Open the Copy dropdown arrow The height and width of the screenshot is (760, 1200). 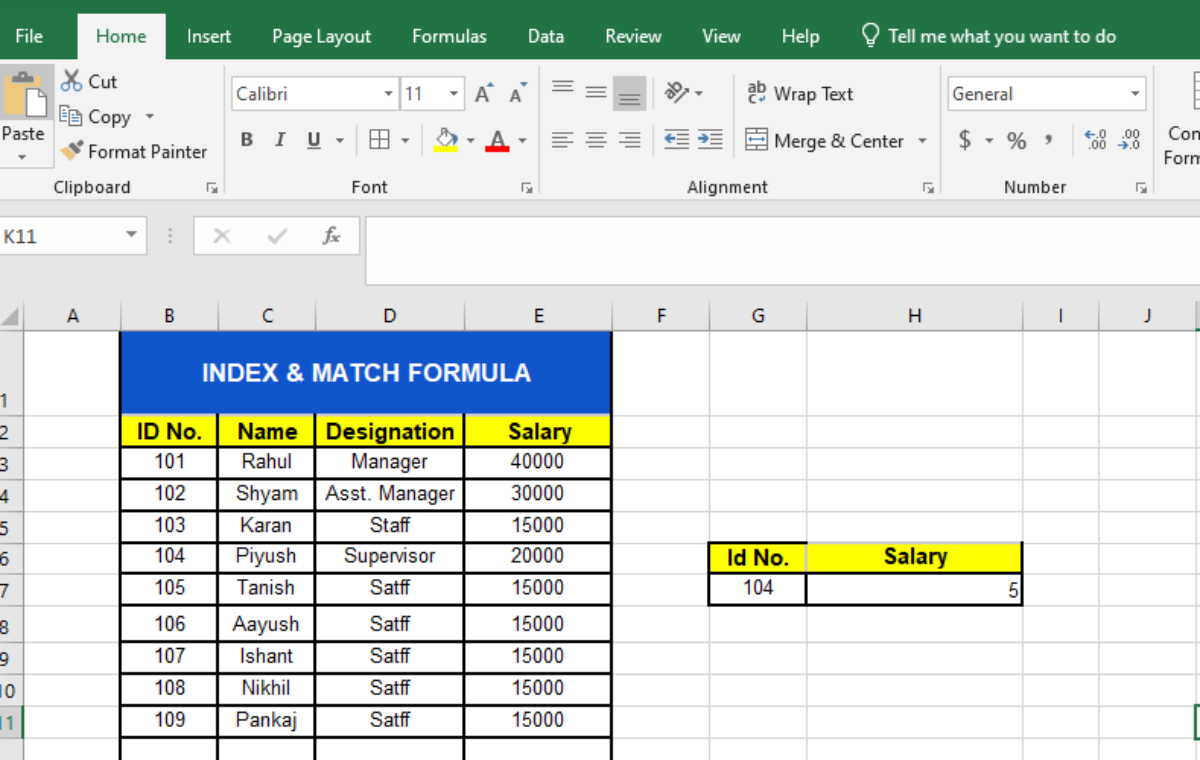pos(150,116)
